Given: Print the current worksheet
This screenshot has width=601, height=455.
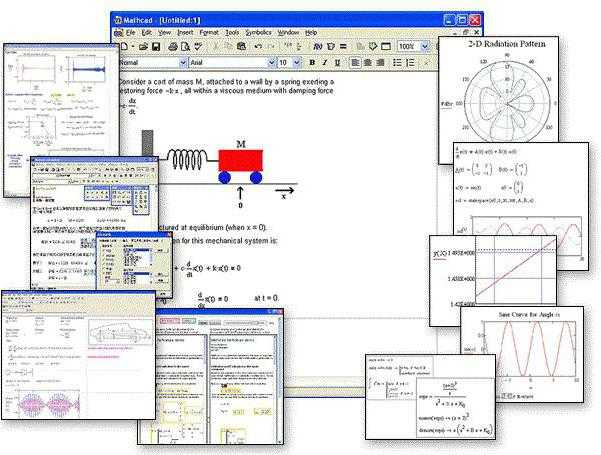Looking at the screenshot, I should 173,46.
